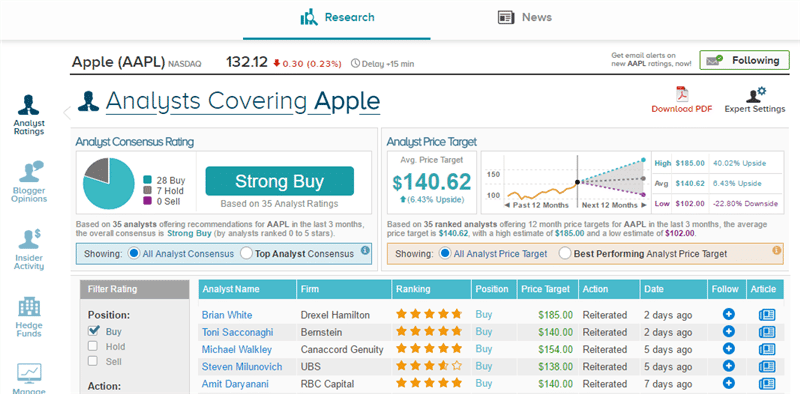Viewport: 800px width, 394px height.
Task: Click the consensus pie chart
Action: (109, 184)
